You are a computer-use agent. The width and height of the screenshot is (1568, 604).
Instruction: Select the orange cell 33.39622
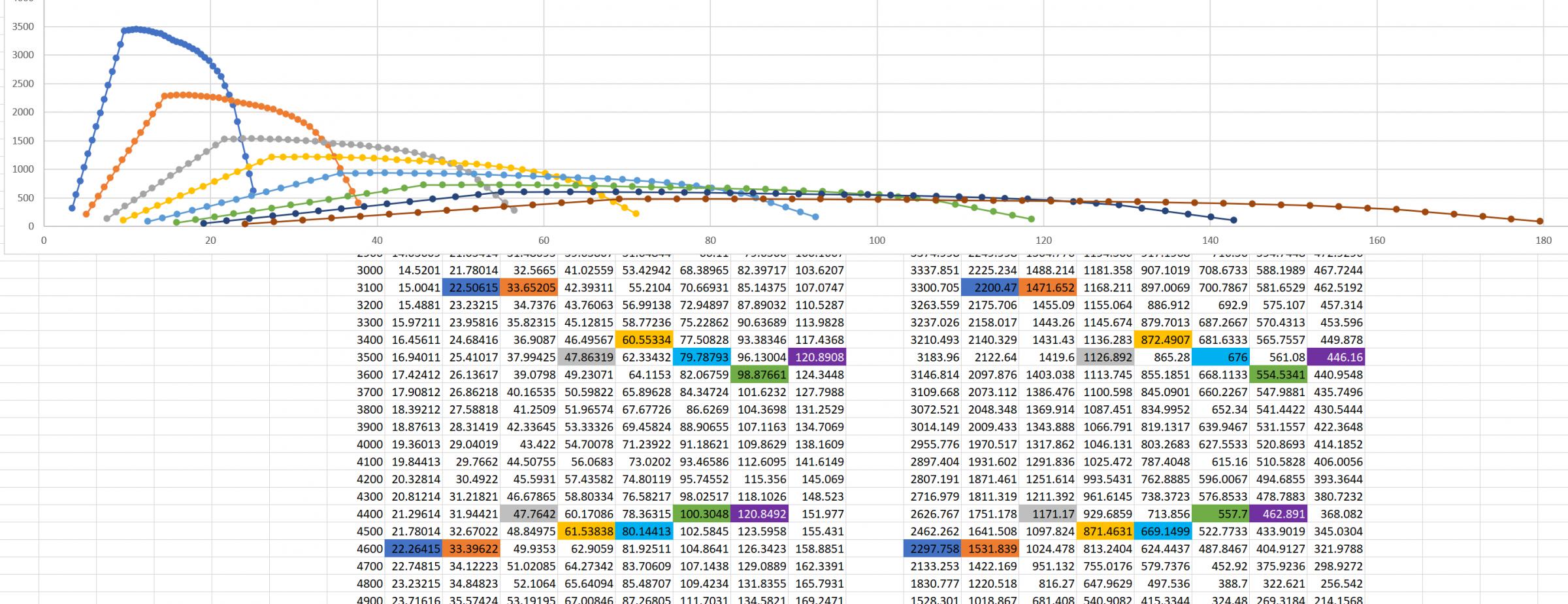[471, 549]
